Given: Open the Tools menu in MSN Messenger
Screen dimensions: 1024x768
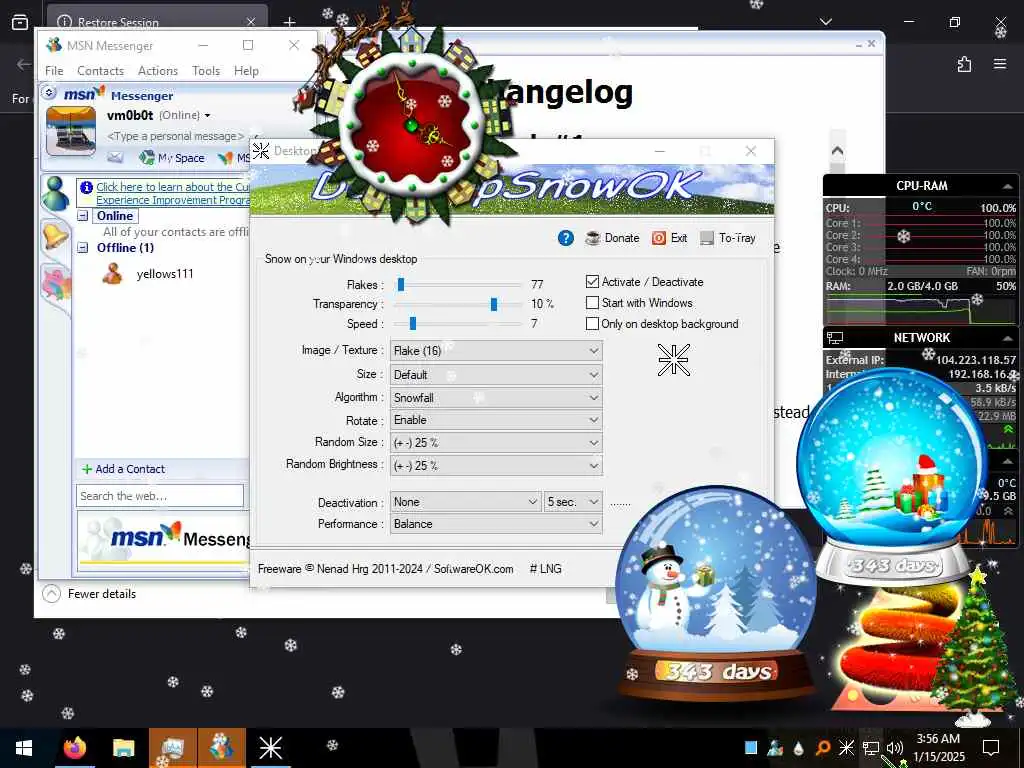Looking at the screenshot, I should (206, 71).
